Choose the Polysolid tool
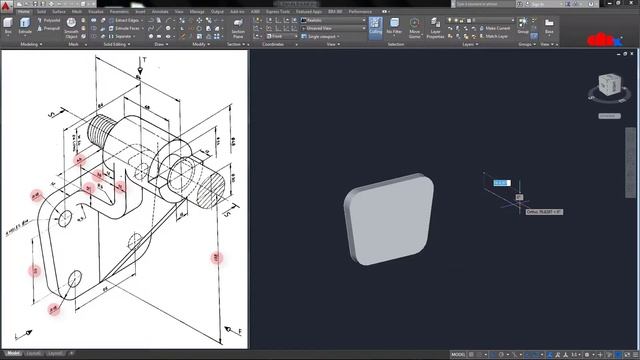640x360 pixels. coord(49,20)
